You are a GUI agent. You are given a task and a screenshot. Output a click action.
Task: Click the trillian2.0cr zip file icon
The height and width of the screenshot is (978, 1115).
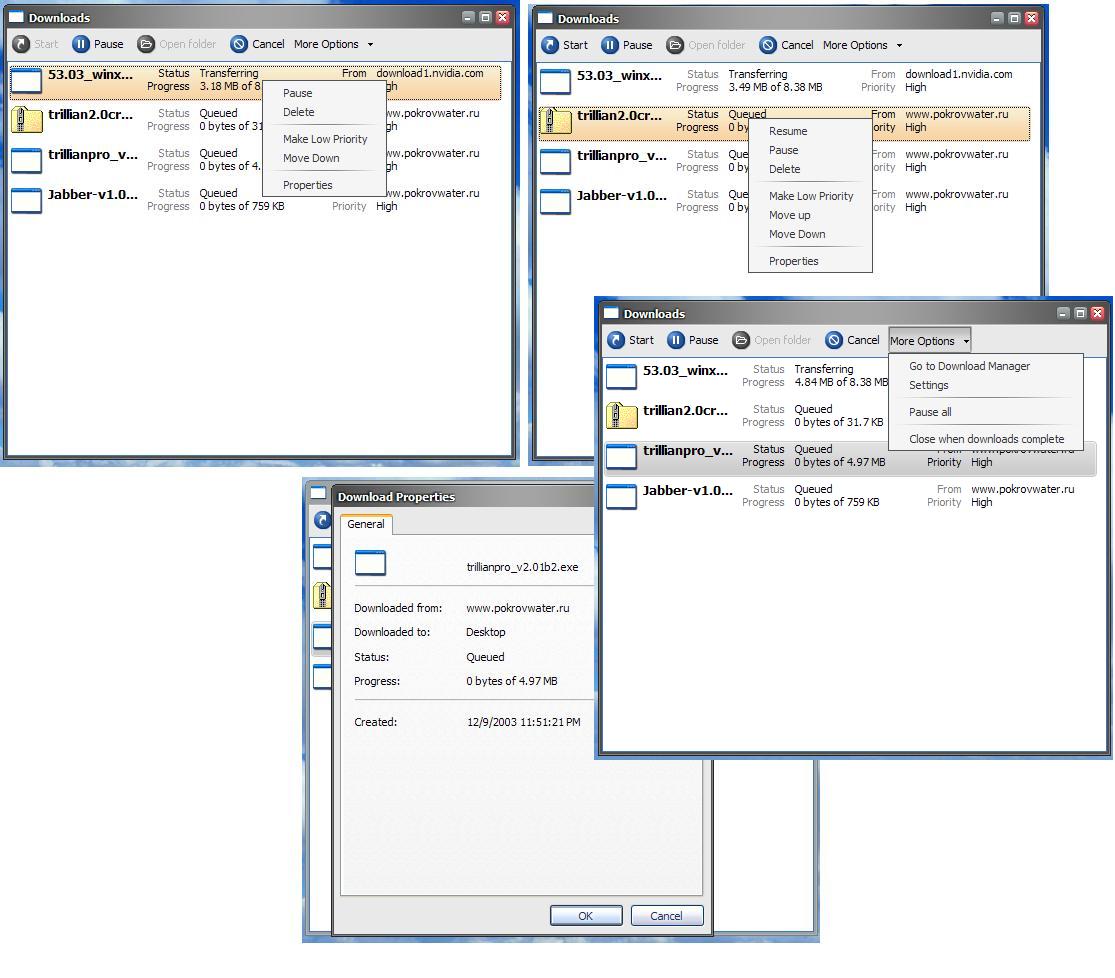26,121
